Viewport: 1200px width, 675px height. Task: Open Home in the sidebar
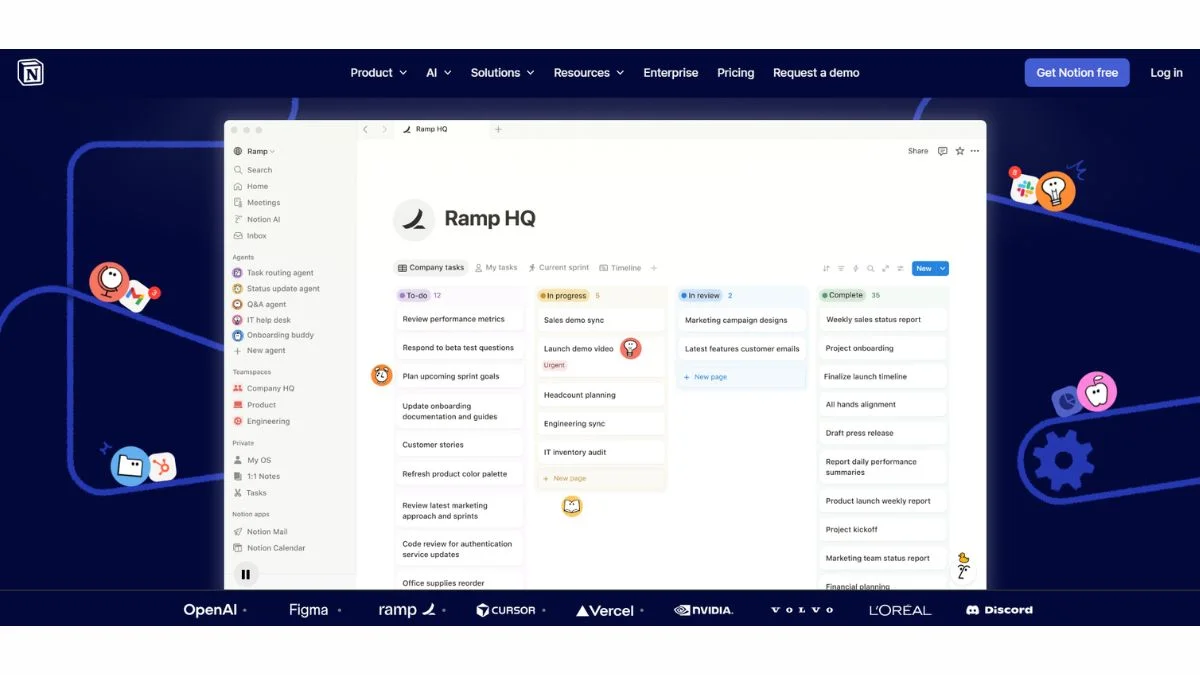250,186
